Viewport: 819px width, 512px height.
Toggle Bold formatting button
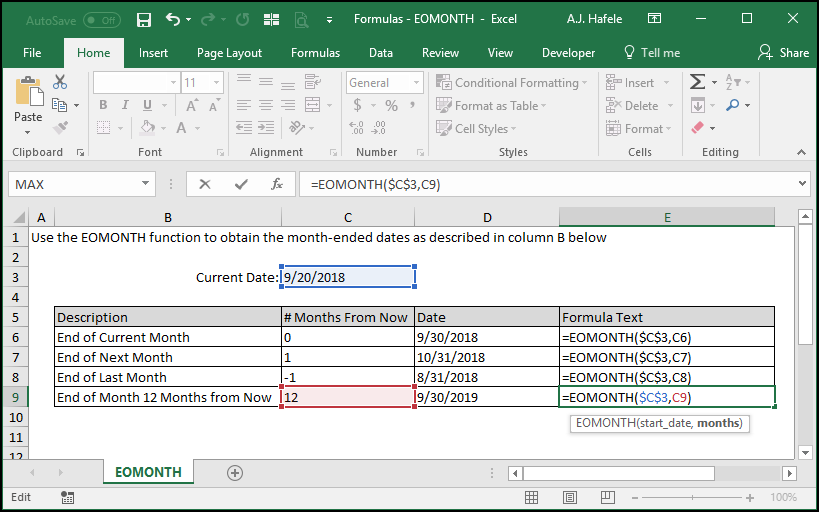(103, 106)
